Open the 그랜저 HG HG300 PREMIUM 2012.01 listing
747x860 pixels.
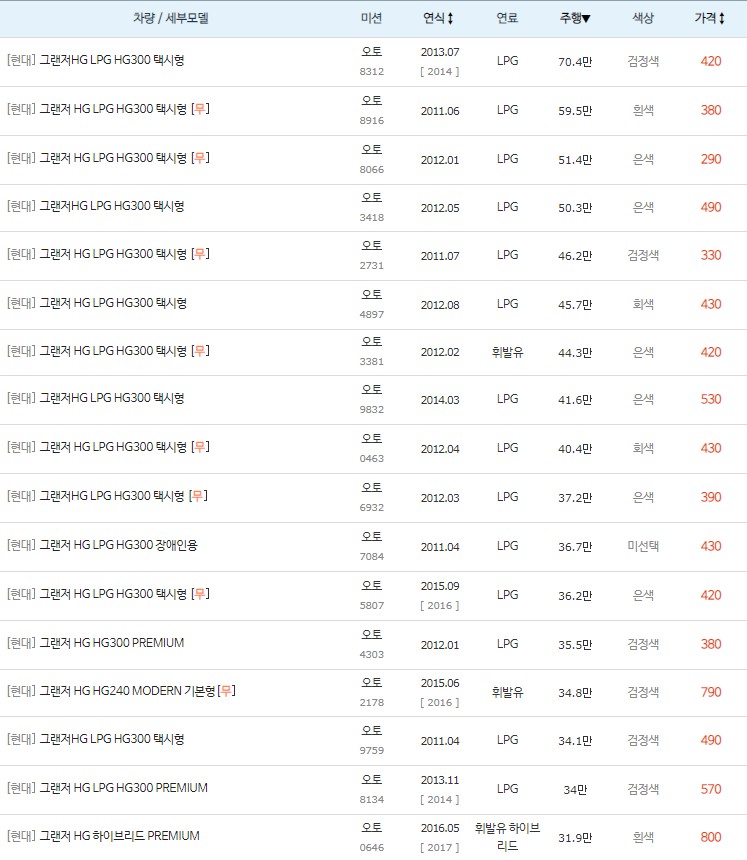coord(107,643)
